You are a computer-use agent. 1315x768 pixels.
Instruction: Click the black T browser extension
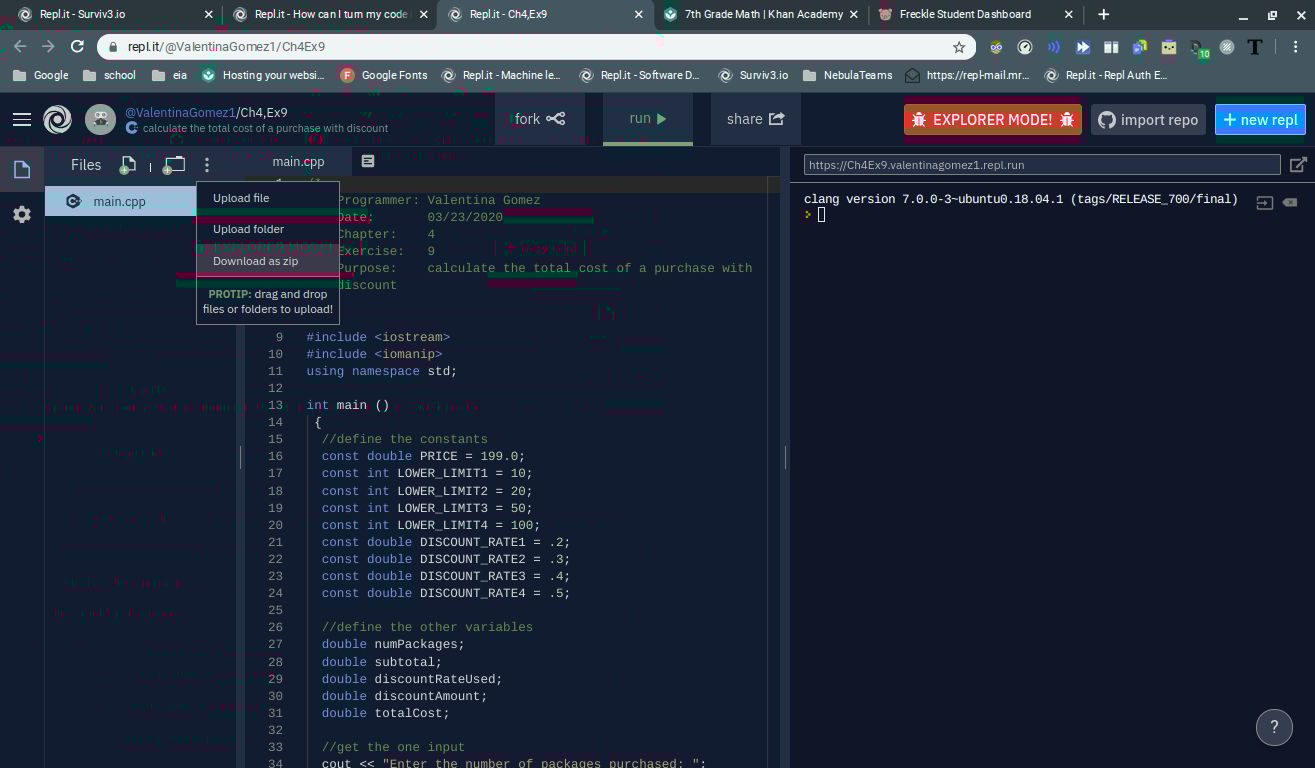(1255, 47)
